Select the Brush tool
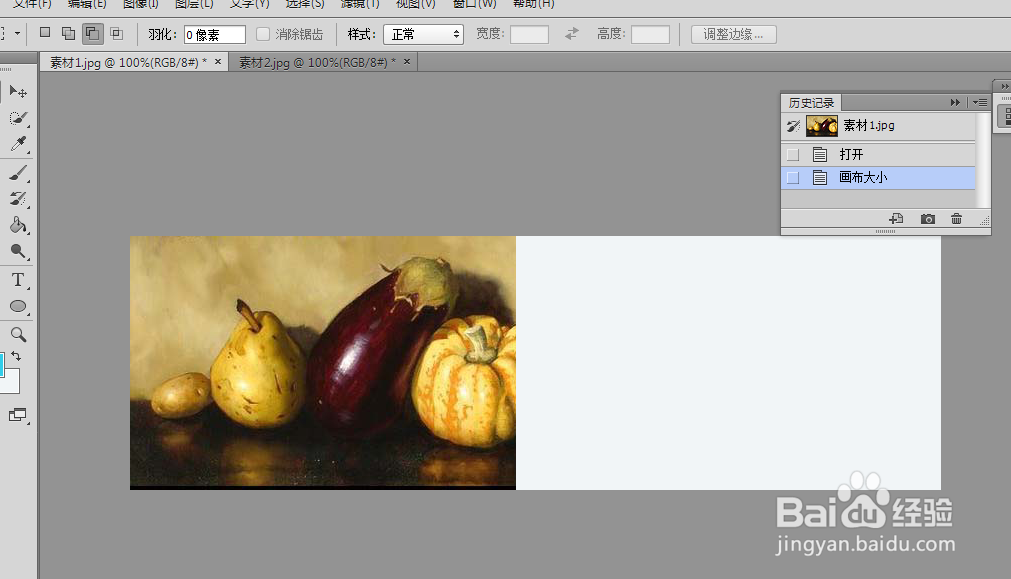This screenshot has height=579, width=1011. pyautogui.click(x=18, y=173)
